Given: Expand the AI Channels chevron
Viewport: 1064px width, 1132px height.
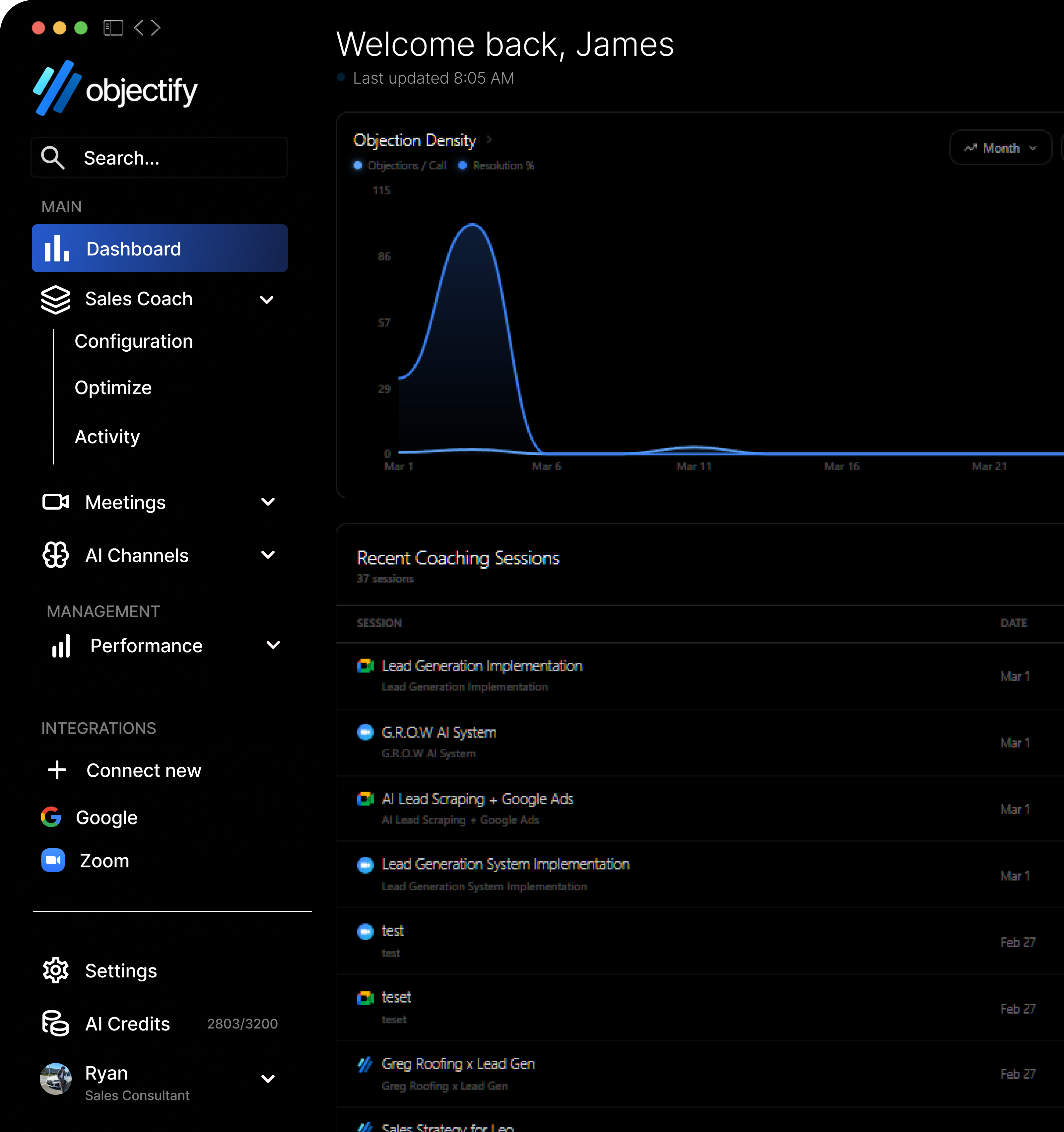Looking at the screenshot, I should (x=268, y=555).
